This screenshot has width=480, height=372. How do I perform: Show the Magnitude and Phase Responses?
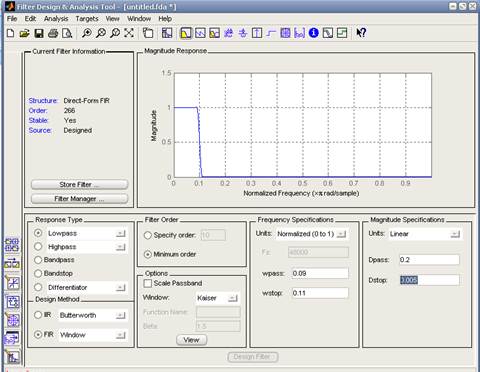pyautogui.click(x=214, y=33)
